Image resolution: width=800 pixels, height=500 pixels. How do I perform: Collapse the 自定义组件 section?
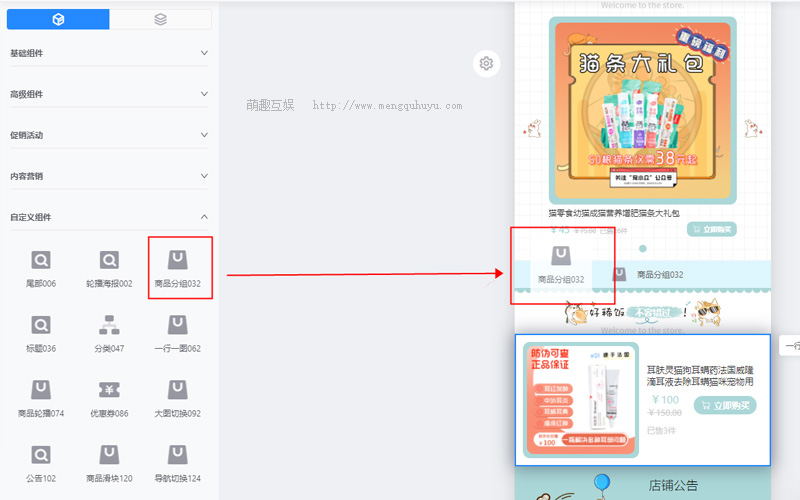(109, 217)
